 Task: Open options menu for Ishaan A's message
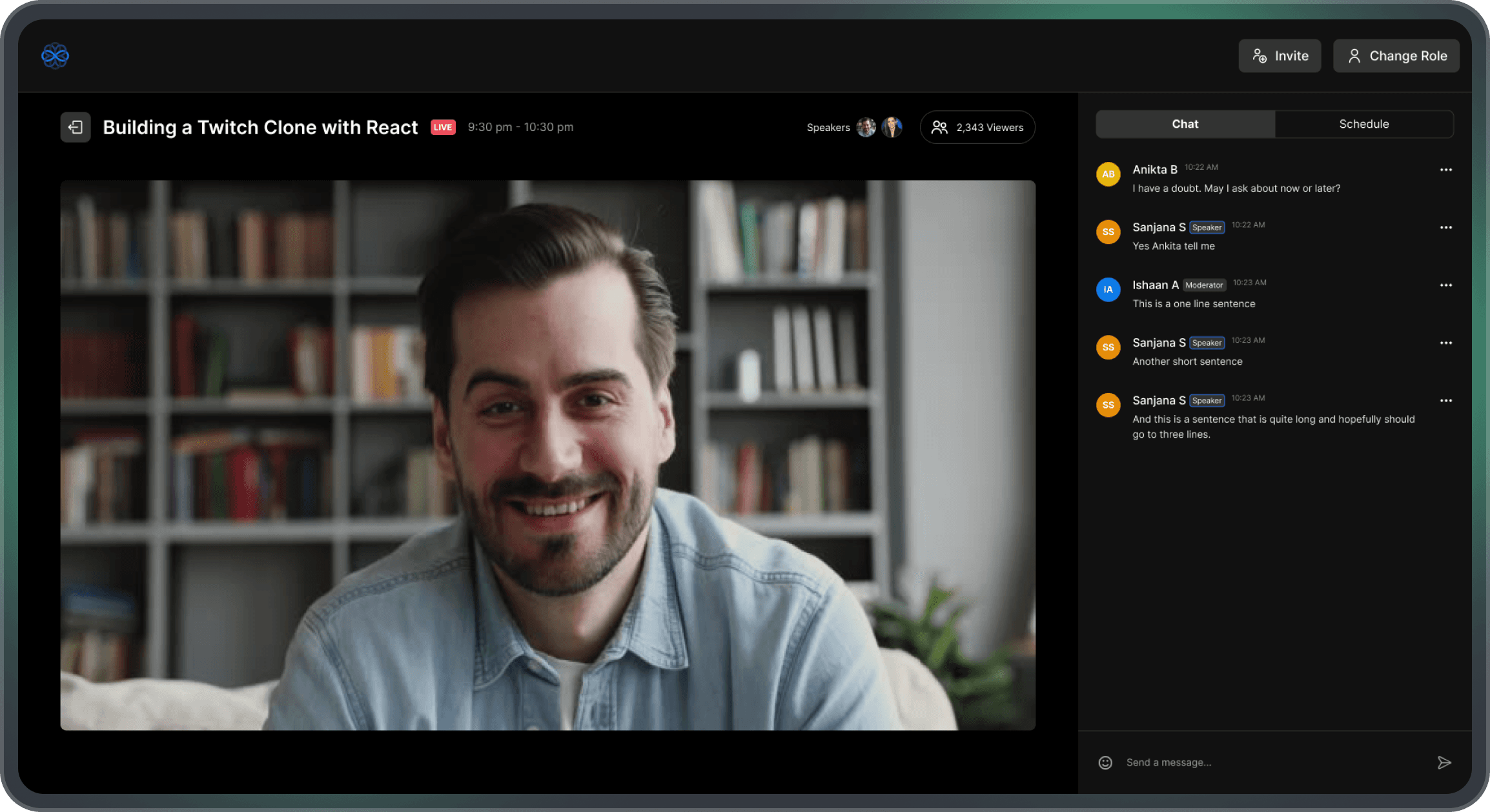1445,285
